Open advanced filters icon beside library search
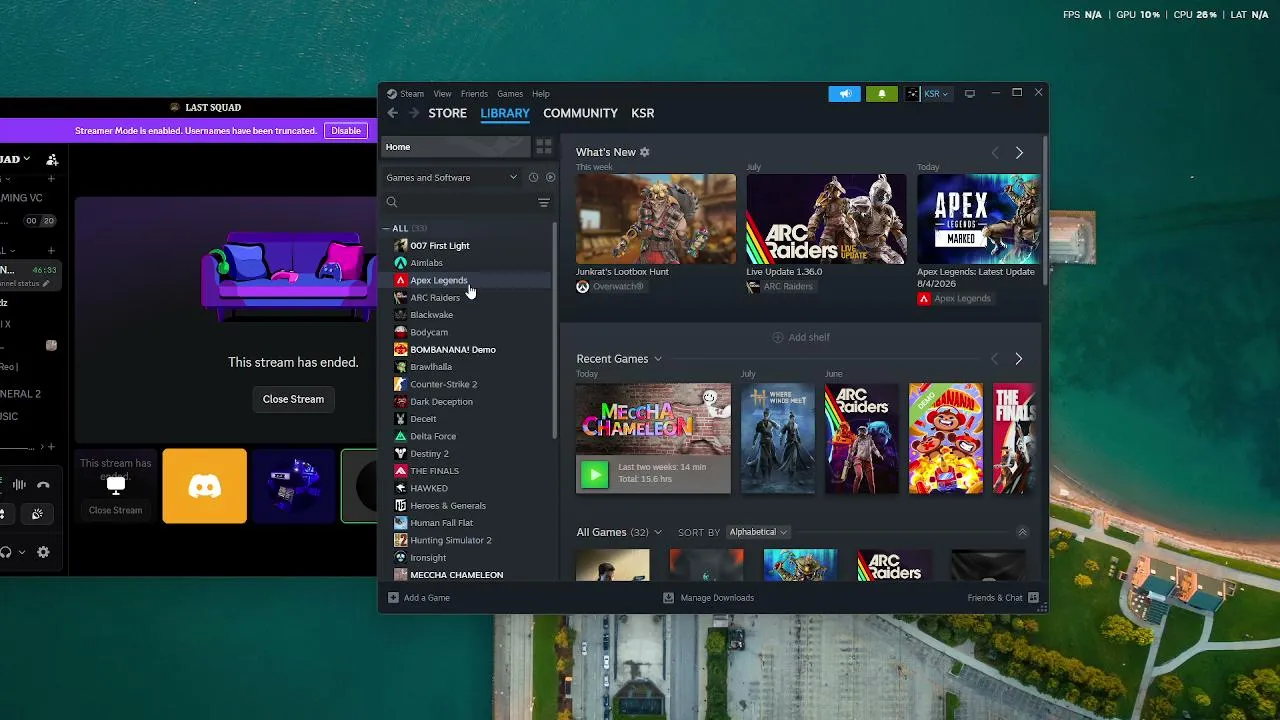Viewport: 1280px width, 720px height. 544,202
